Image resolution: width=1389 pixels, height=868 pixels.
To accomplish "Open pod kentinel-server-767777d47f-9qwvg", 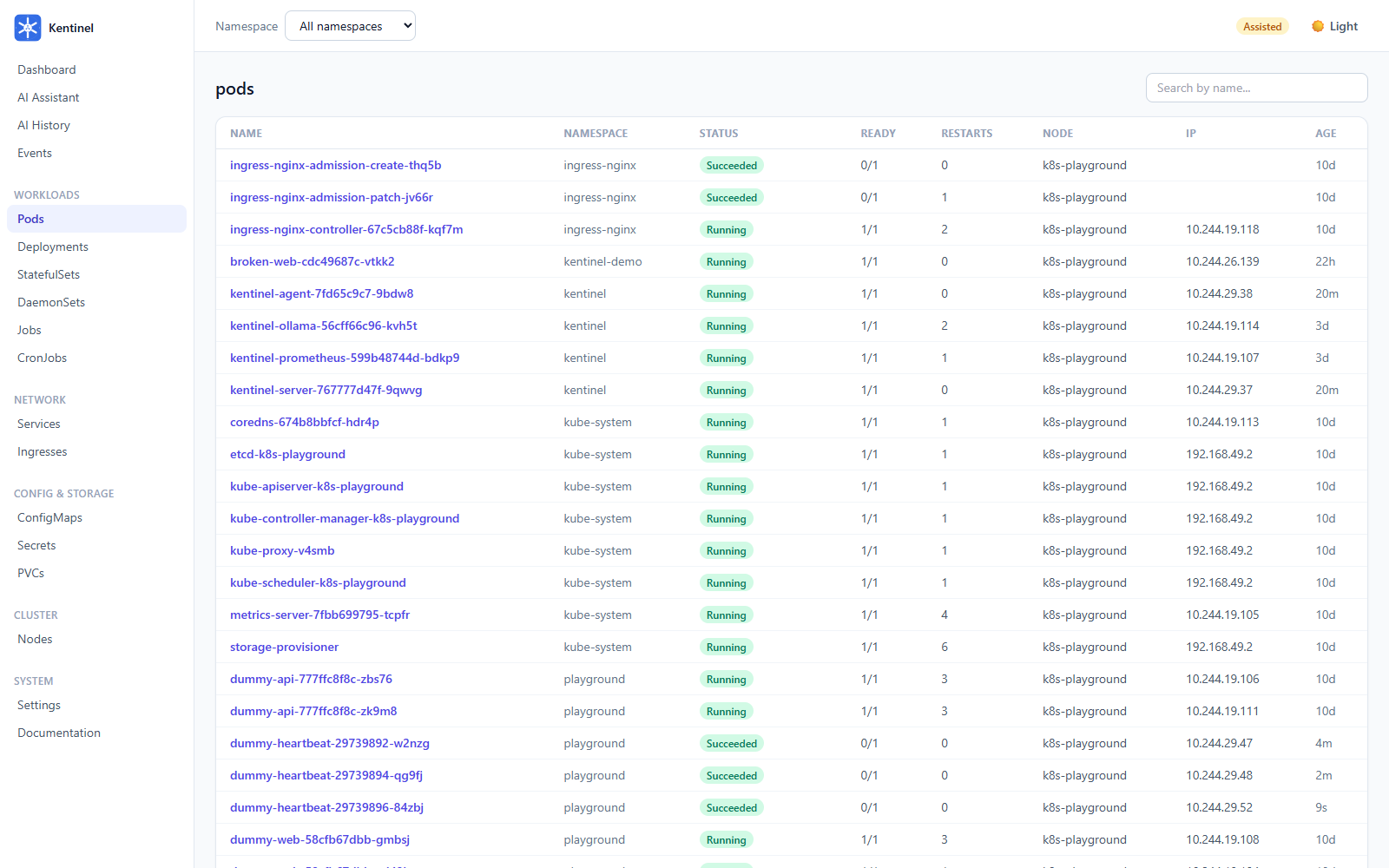I will pyautogui.click(x=326, y=390).
